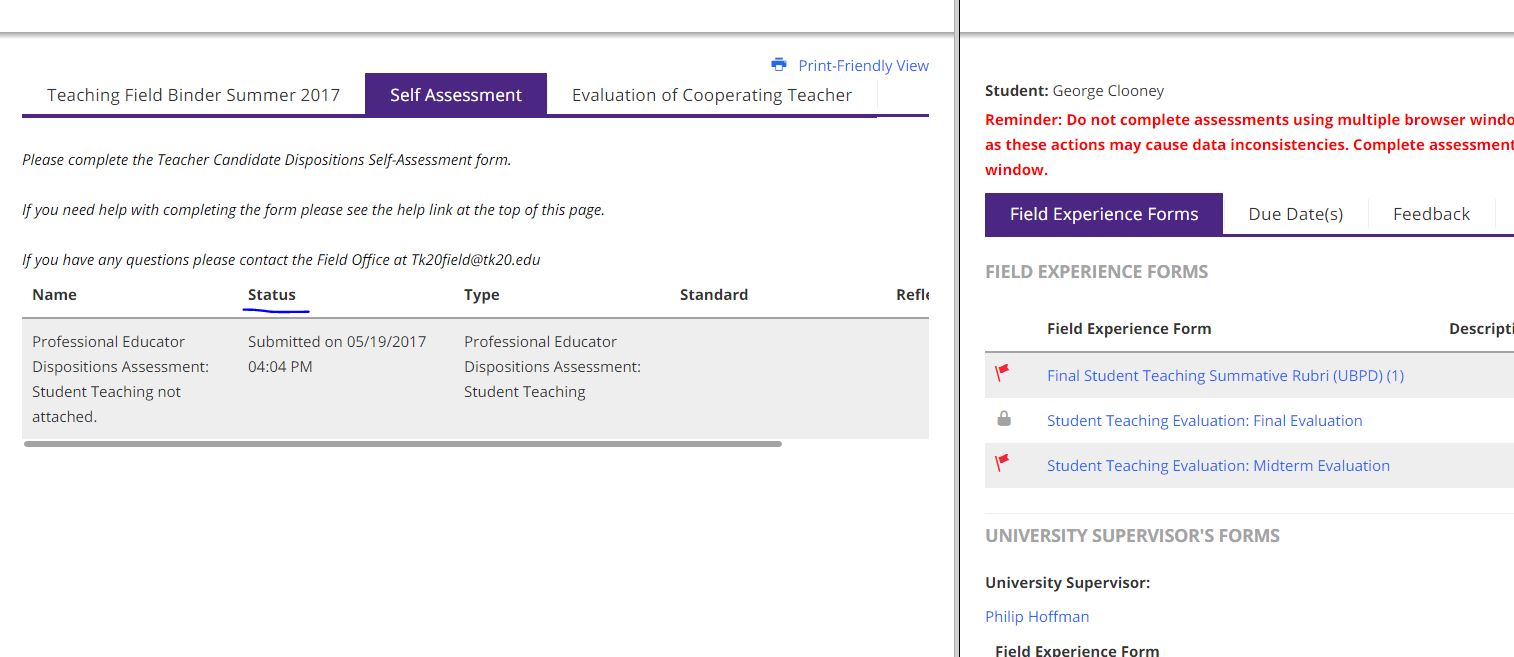The width and height of the screenshot is (1514, 657).
Task: Click the printer icon beside Print-Friendly View
Action: point(779,65)
